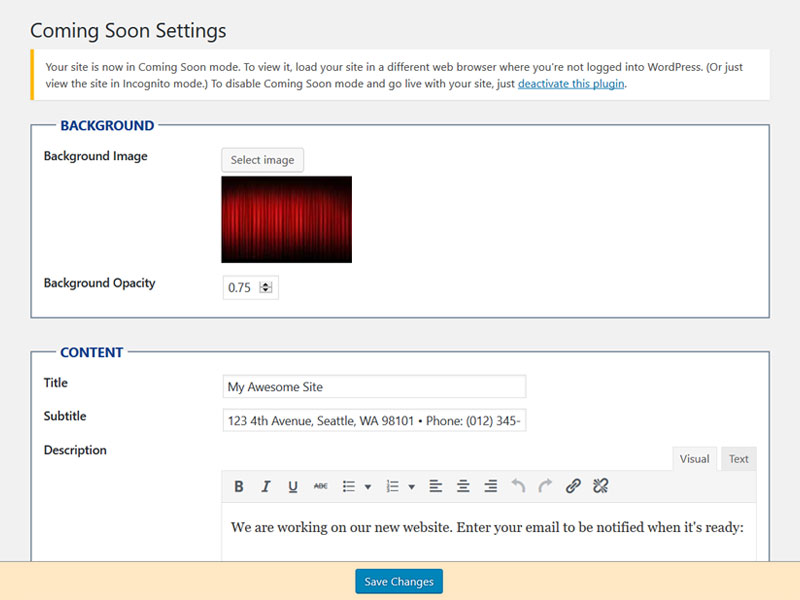The height and width of the screenshot is (600, 800).
Task: Click the Description label
Action: click(x=75, y=450)
